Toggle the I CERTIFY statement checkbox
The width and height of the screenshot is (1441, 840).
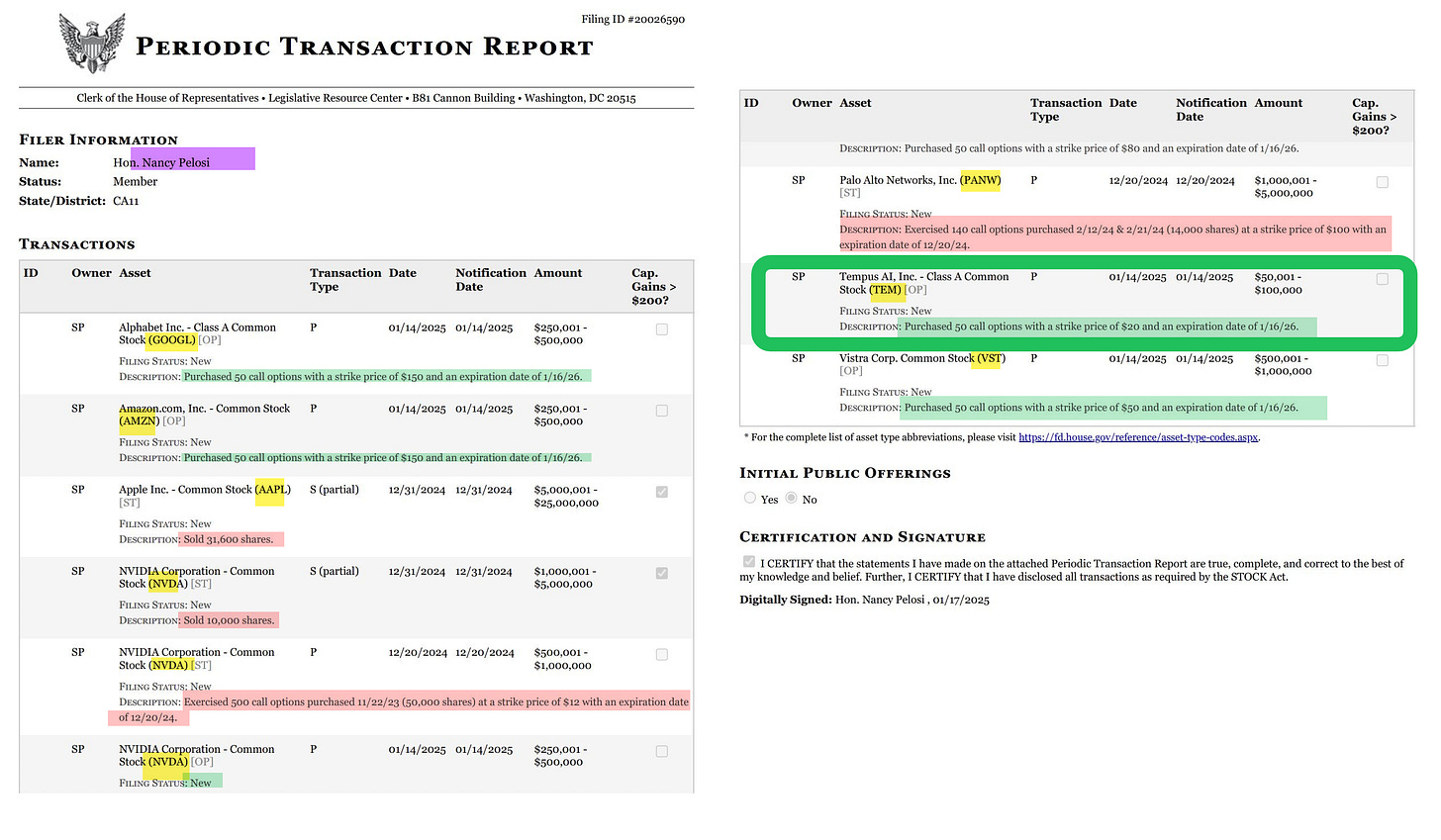(749, 562)
